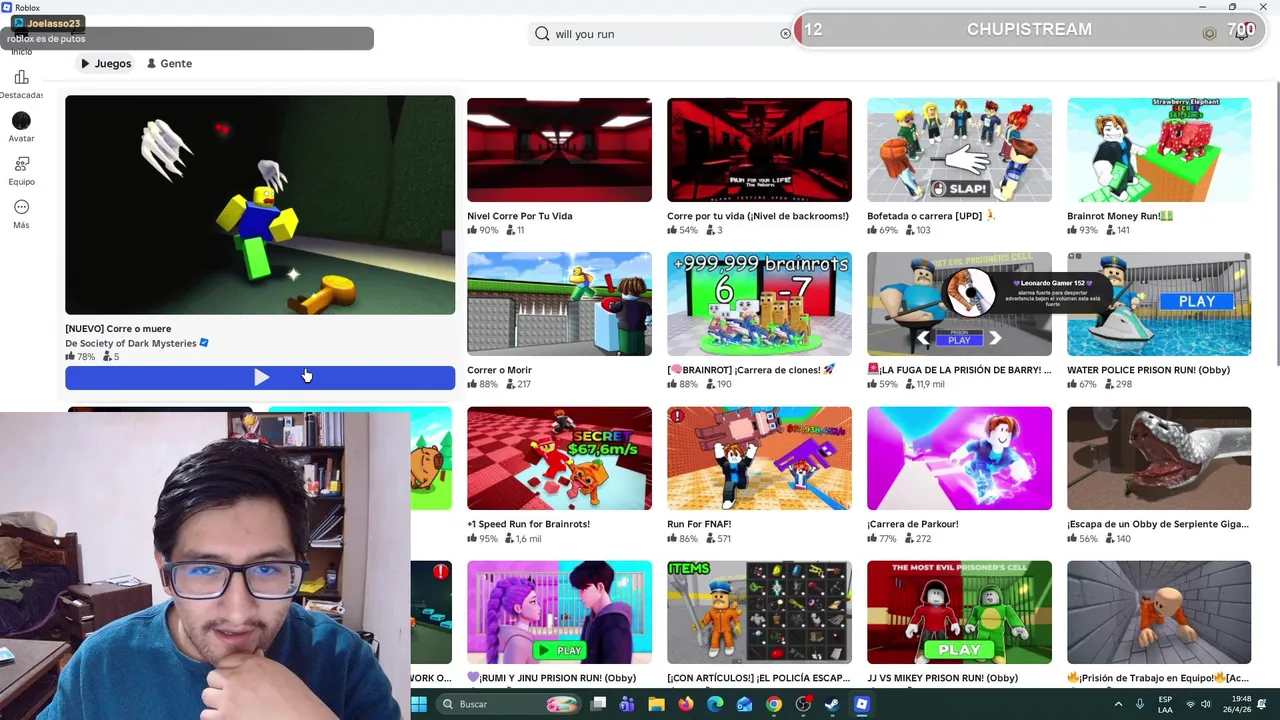Click the 'WATER POLICE PRISON RUN! (Obby)' title

click(1148, 370)
